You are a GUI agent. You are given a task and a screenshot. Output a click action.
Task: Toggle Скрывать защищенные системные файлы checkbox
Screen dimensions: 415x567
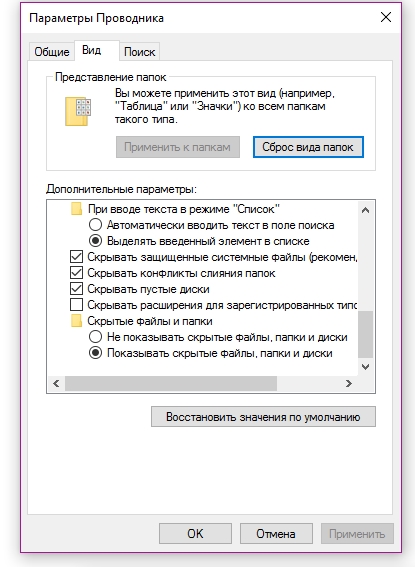tap(76, 257)
